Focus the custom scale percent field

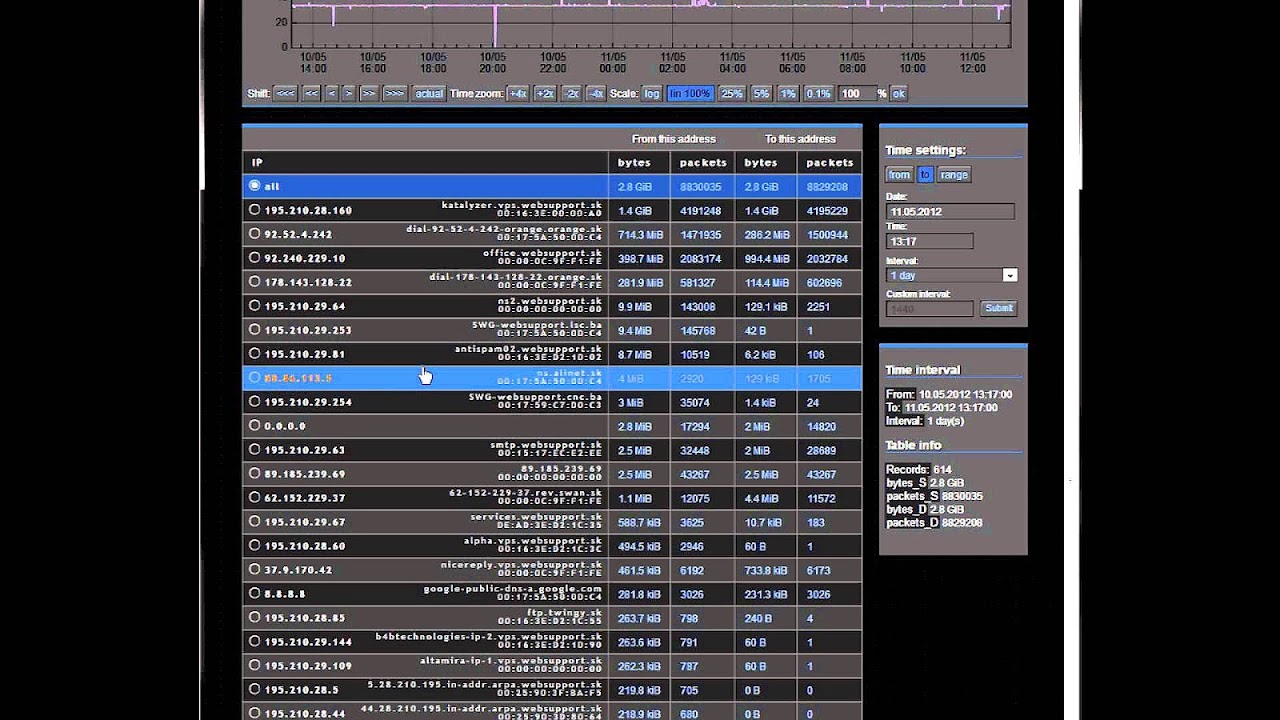(x=856, y=93)
